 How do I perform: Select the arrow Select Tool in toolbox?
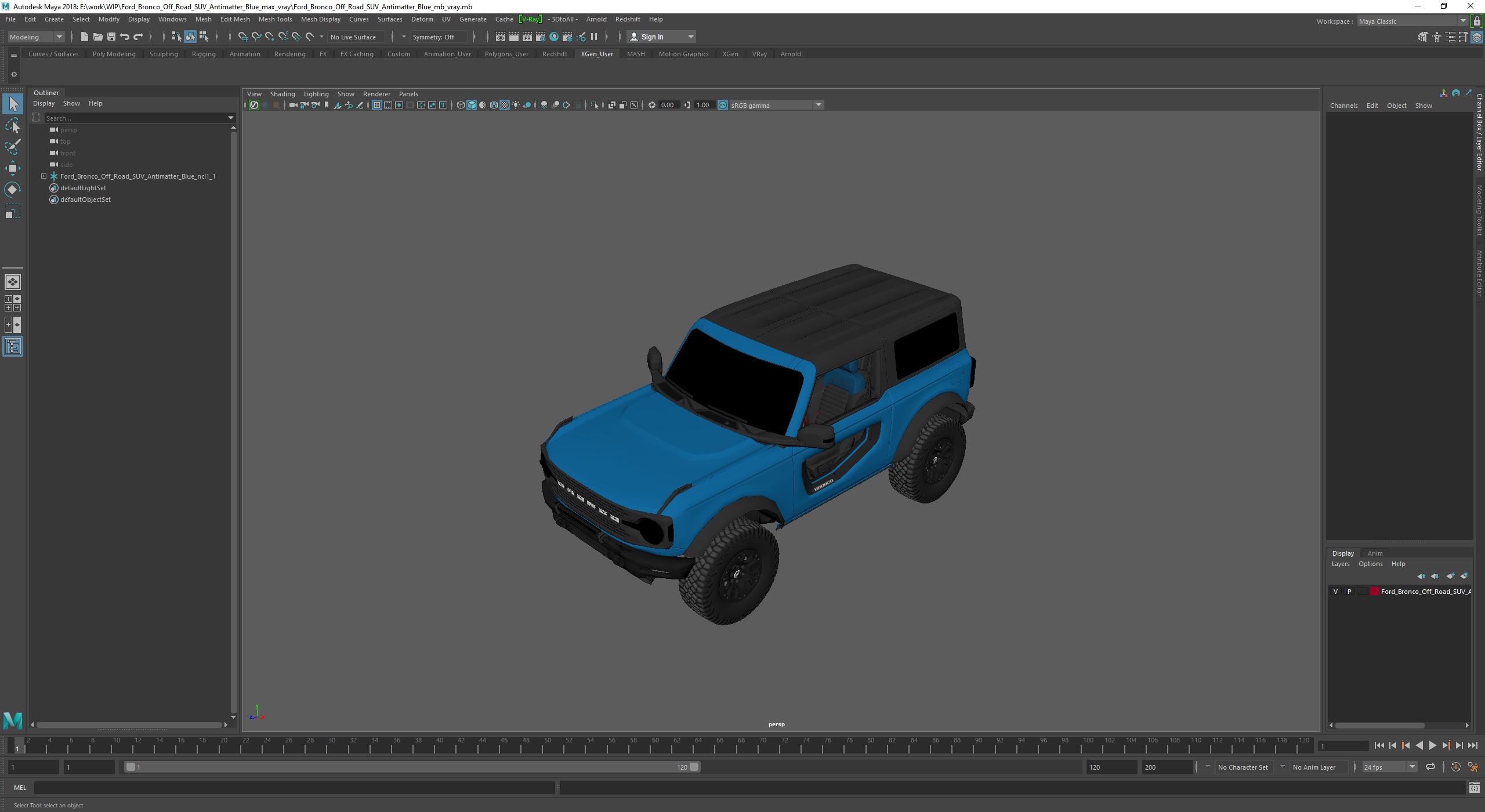13,104
